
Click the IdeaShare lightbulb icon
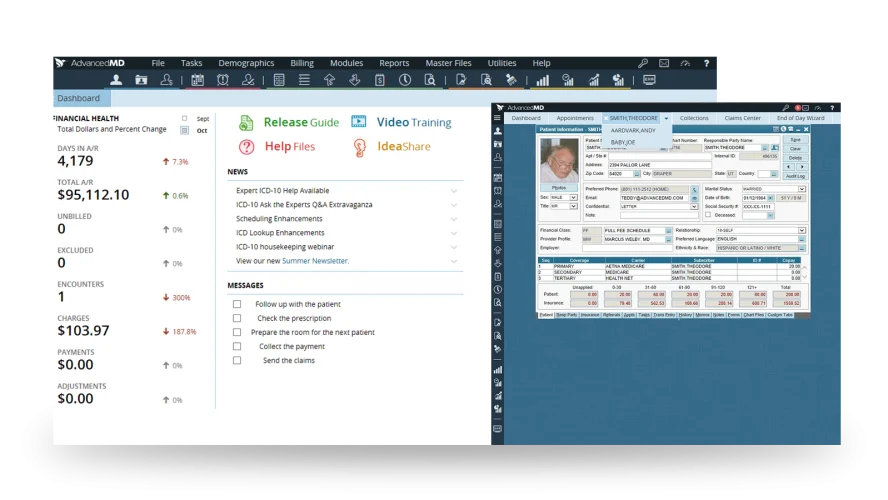[x=359, y=147]
